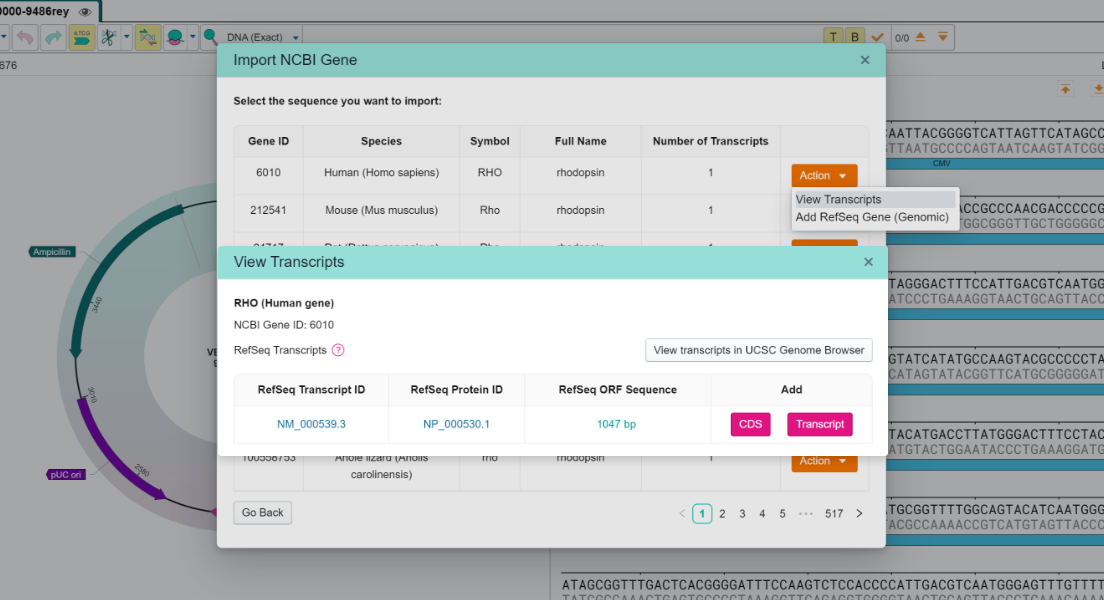Screen dimensions: 1104x600
Task: Close the Import NCBI Gene dialog
Action: pyautogui.click(x=865, y=60)
